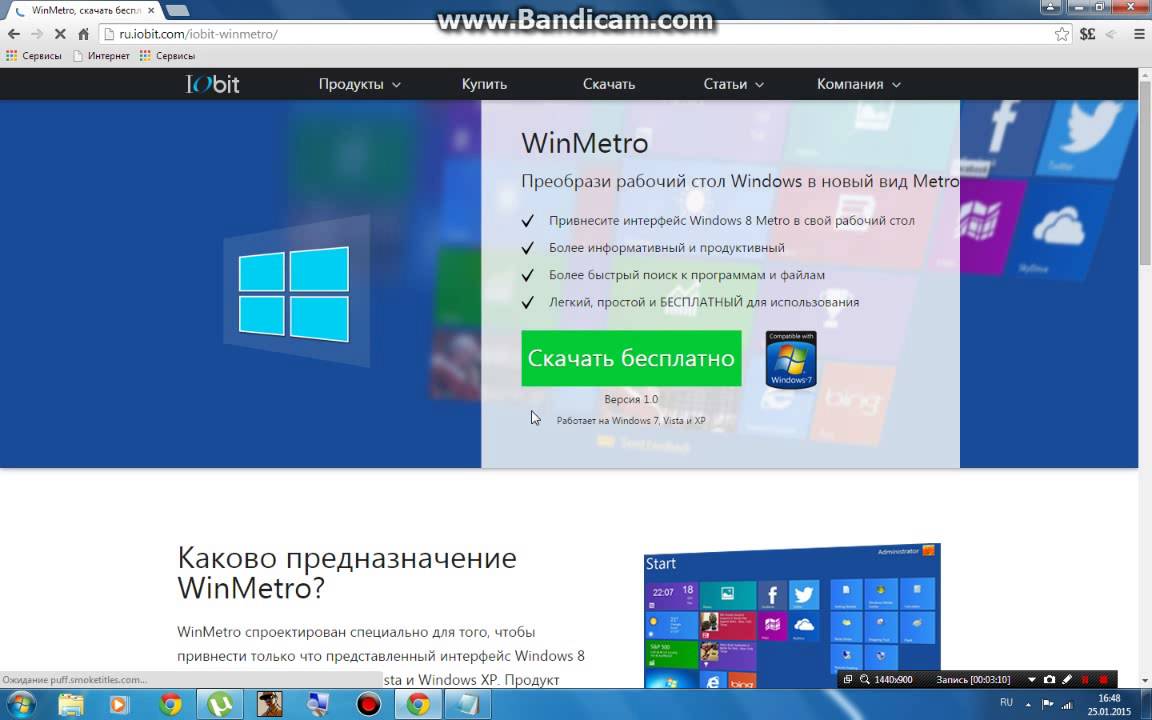
Task: Show hidden tray icons arrow
Action: tap(1028, 704)
